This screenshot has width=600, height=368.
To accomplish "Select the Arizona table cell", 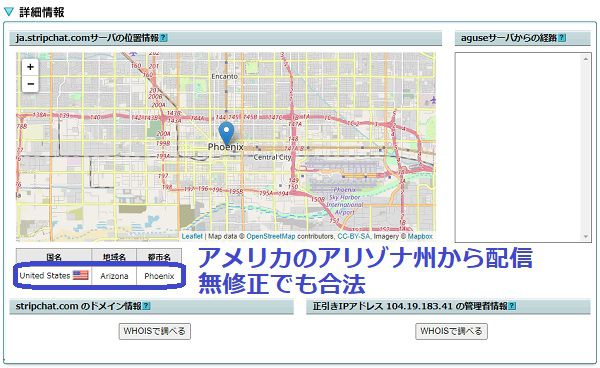I will pos(114,276).
